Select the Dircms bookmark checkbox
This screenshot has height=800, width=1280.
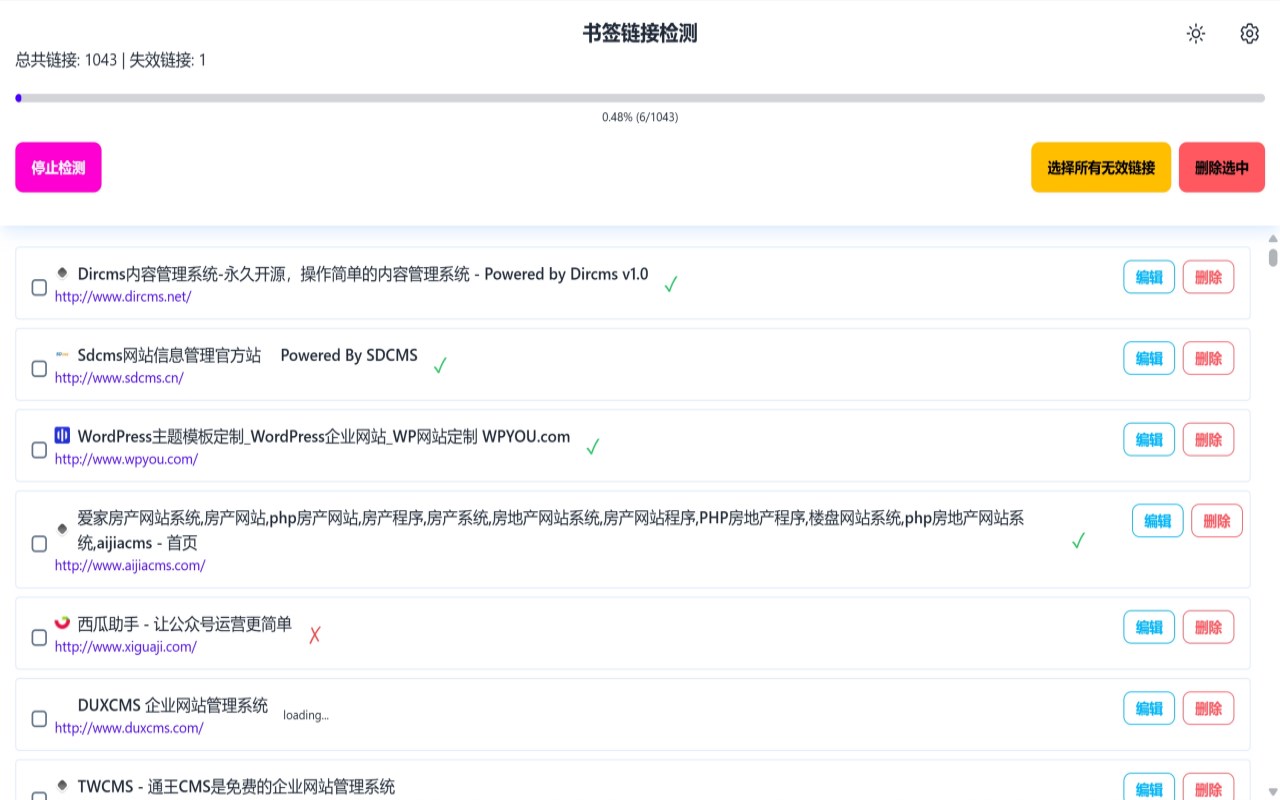[39, 288]
